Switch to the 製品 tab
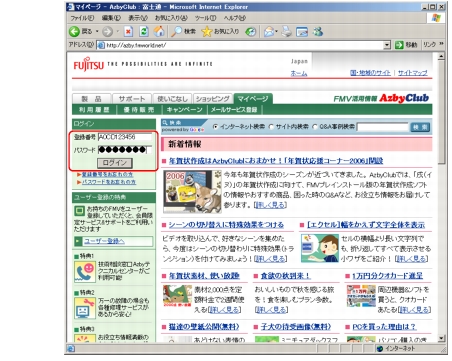452x361 pixels. pyautogui.click(x=91, y=99)
